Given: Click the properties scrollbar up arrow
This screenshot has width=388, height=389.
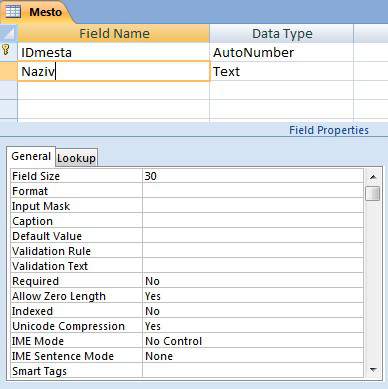Looking at the screenshot, I should click(x=373, y=177).
